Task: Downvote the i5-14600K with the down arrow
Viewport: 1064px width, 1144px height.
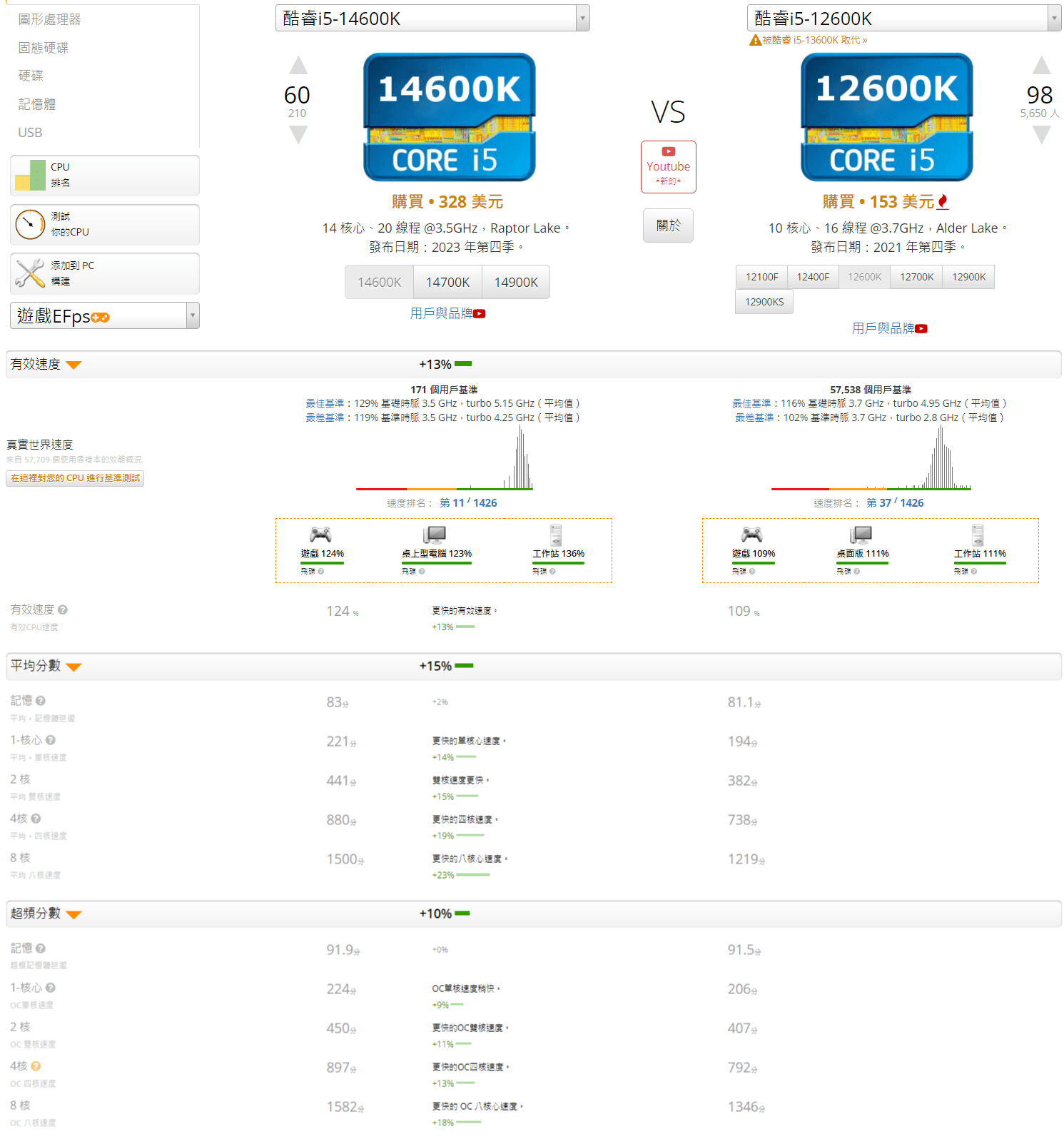Action: click(x=298, y=134)
